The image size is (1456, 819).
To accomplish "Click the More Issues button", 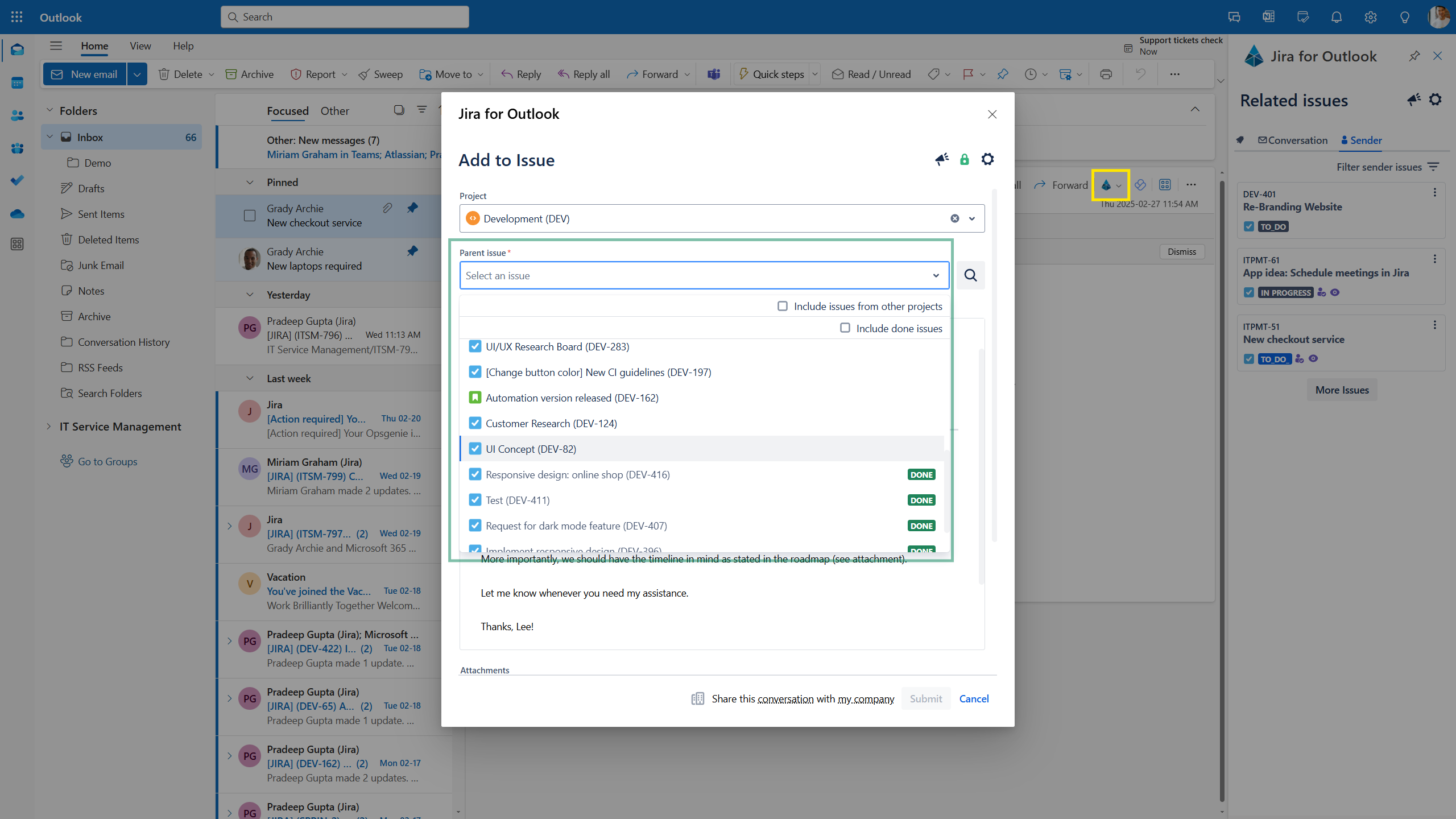I will pos(1342,390).
